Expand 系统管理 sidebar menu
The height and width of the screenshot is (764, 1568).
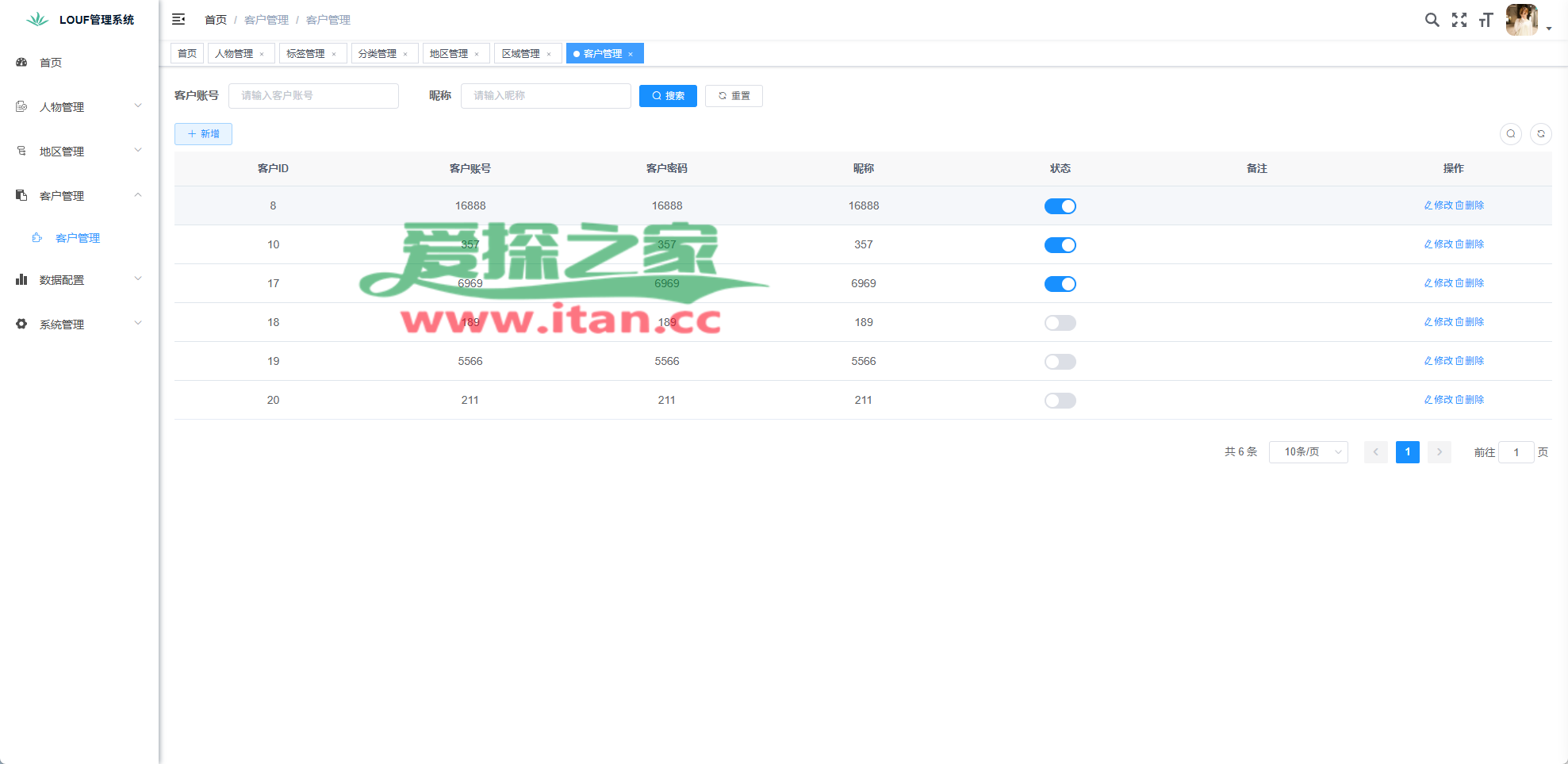pyautogui.click(x=79, y=324)
